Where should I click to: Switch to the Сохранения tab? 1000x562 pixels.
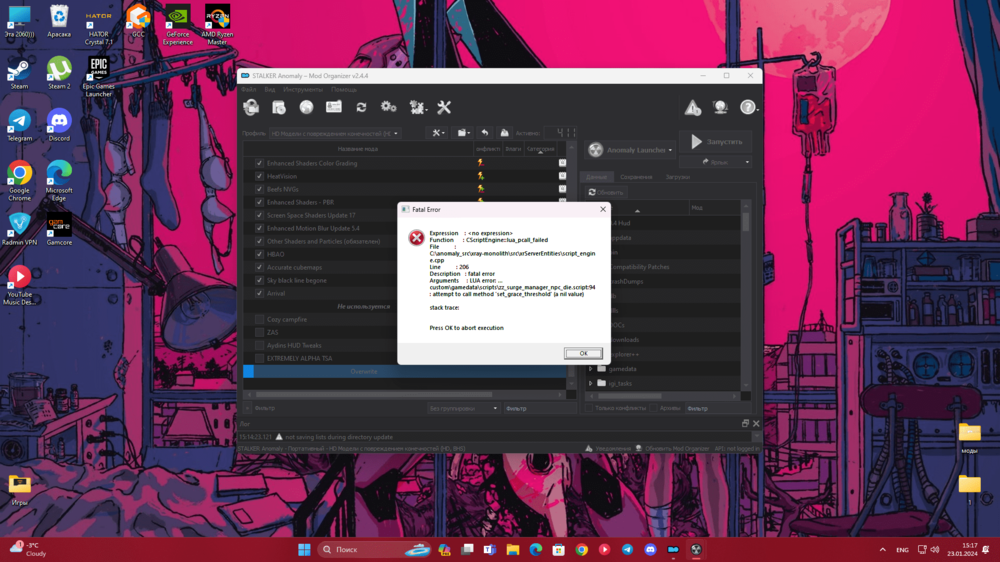[636, 177]
